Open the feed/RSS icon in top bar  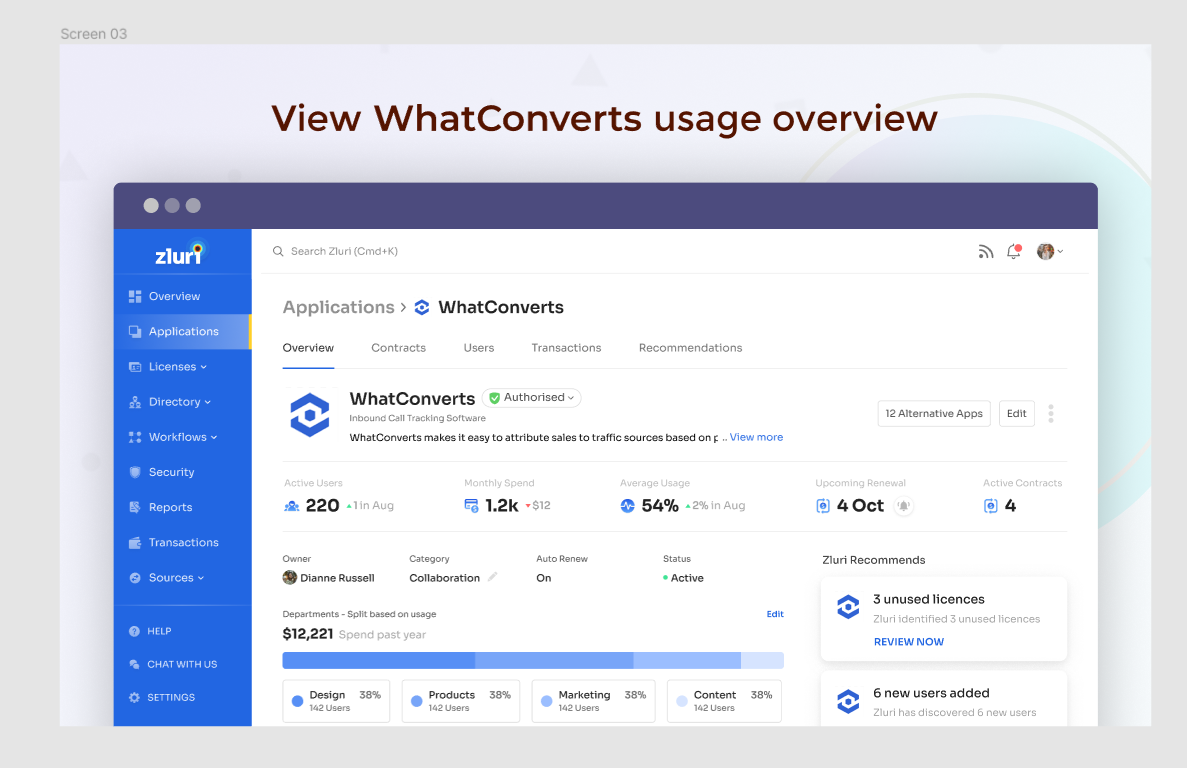pos(985,252)
